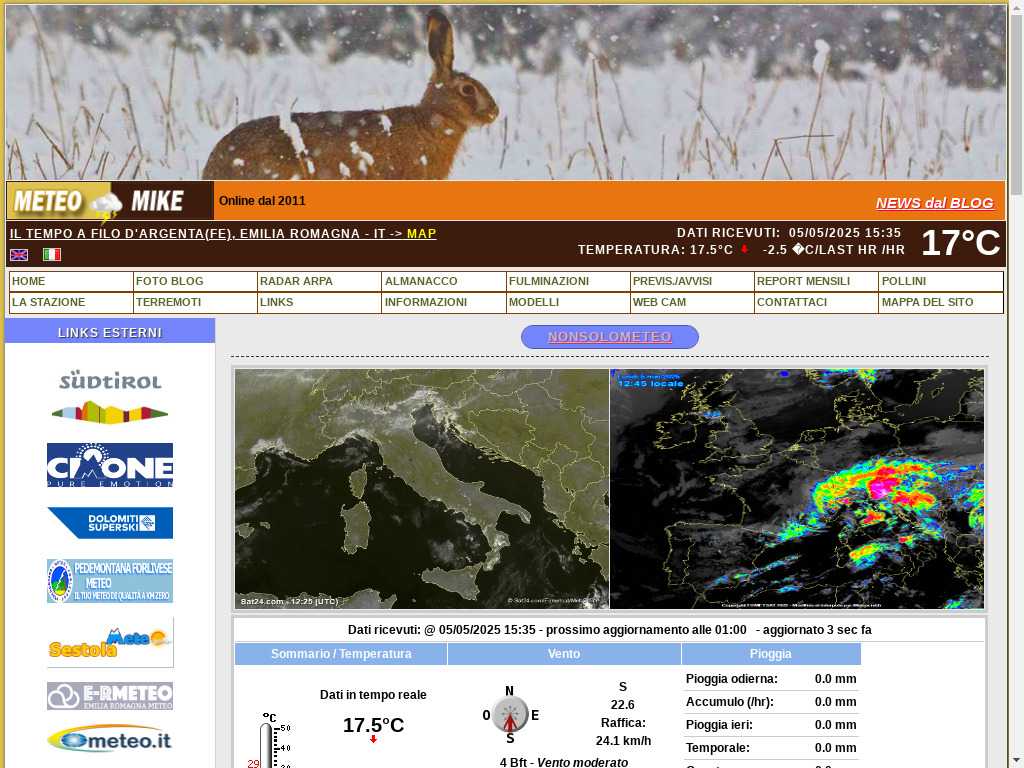Open the Sestola Meteo logo link
Screen dimensions: 1024x768
tap(110, 643)
